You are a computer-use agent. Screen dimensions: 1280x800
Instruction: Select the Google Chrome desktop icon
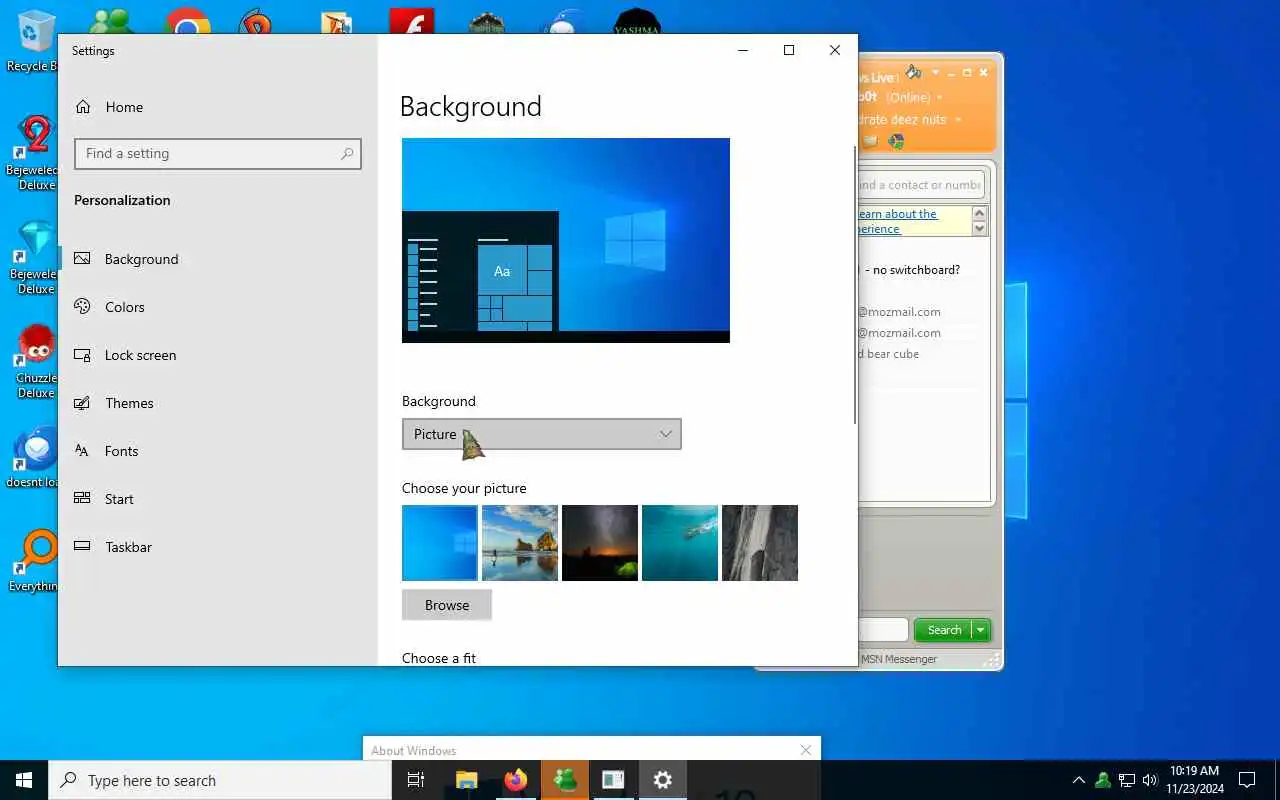pyautogui.click(x=187, y=22)
